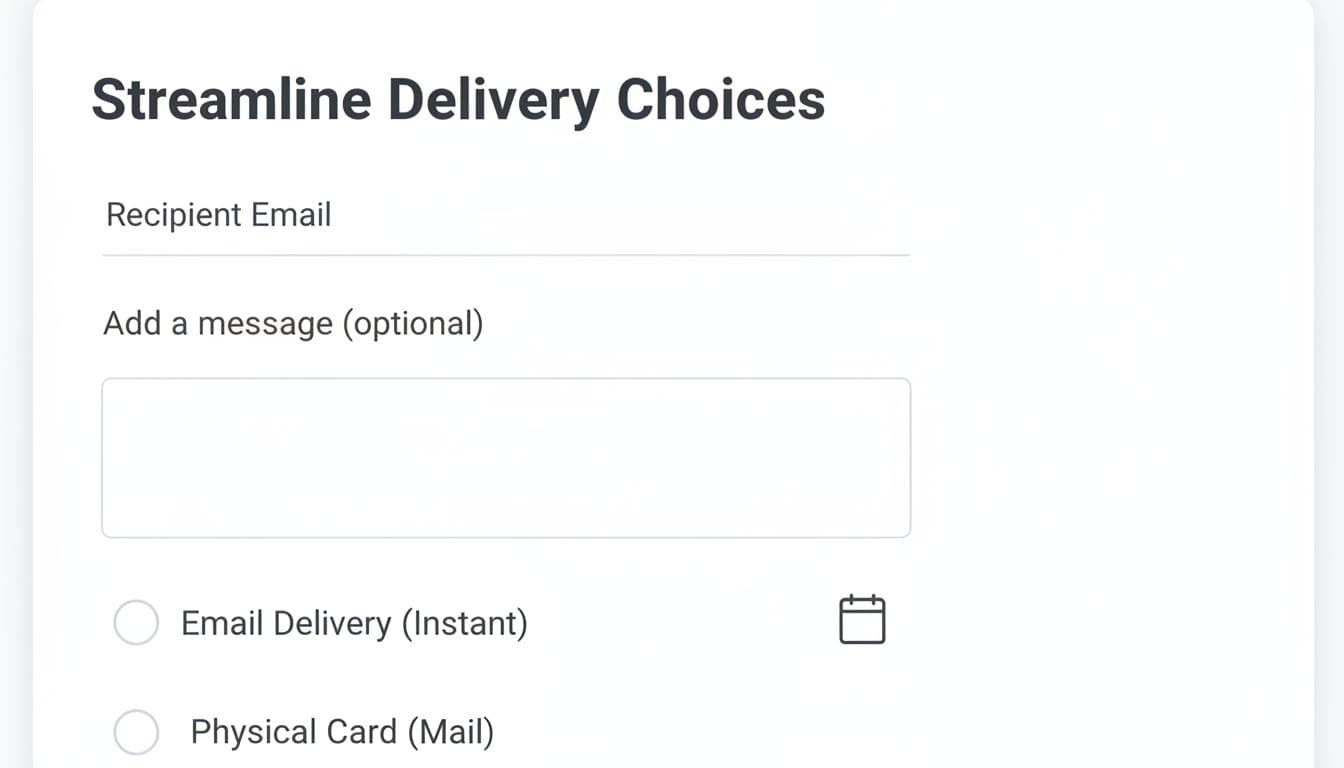Click the Recipient Email placeholder text
Image resolution: width=1344 pixels, height=768 pixels.
[218, 214]
